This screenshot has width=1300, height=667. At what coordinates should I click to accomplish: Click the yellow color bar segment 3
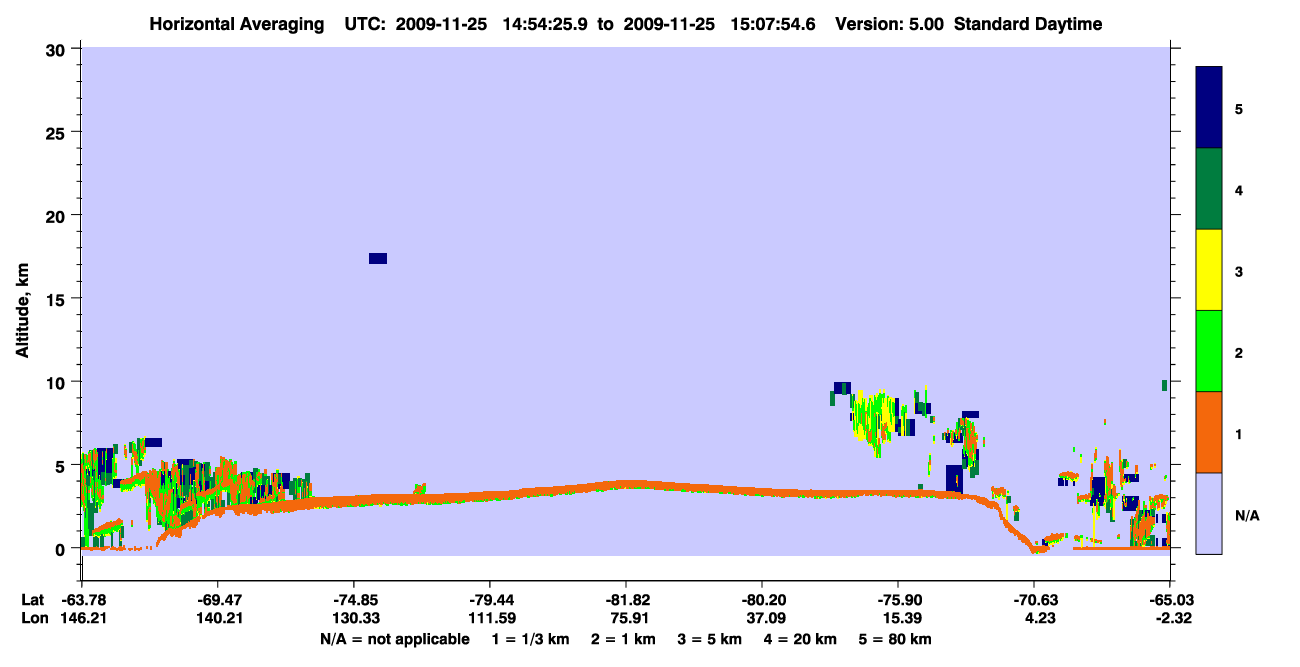[1209, 270]
